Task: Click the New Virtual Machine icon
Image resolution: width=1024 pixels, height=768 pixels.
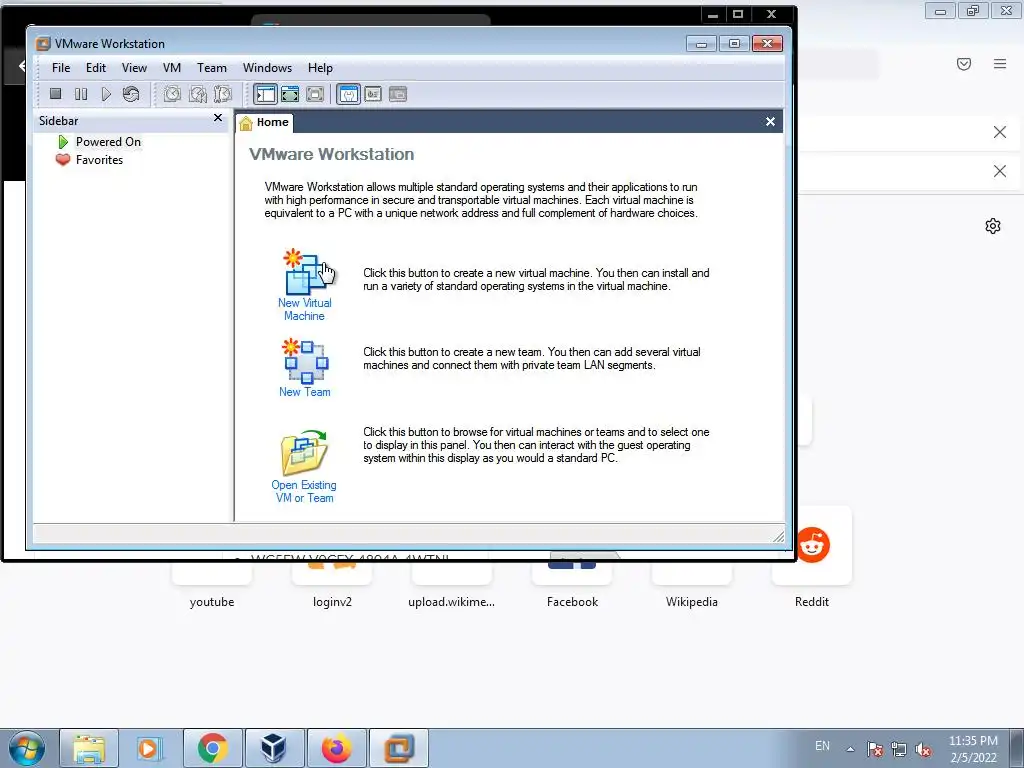Action: tap(306, 272)
